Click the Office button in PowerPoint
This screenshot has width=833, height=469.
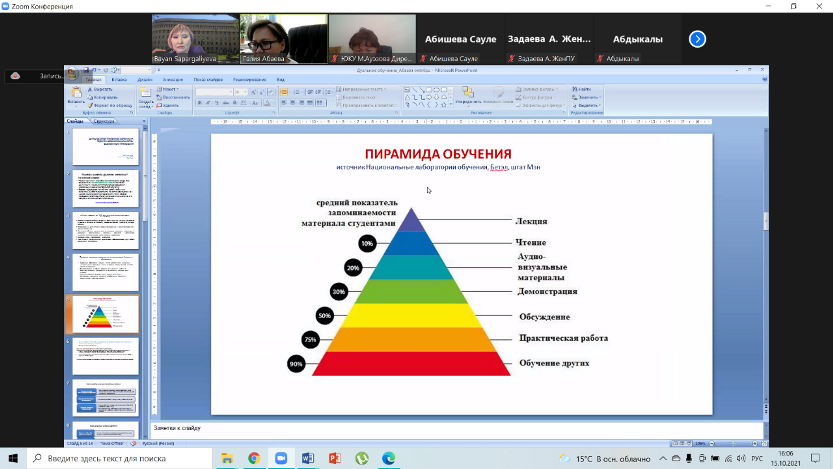click(x=72, y=72)
